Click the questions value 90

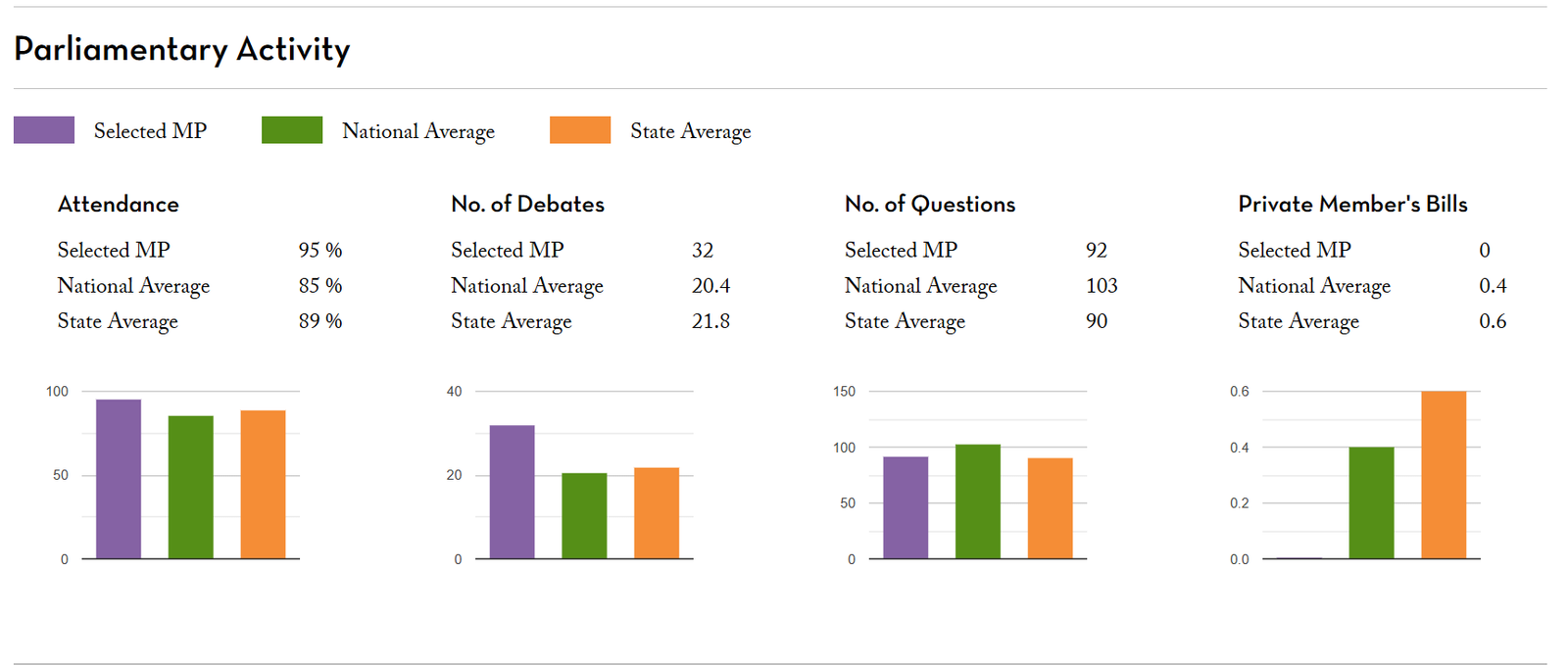[x=1097, y=320]
